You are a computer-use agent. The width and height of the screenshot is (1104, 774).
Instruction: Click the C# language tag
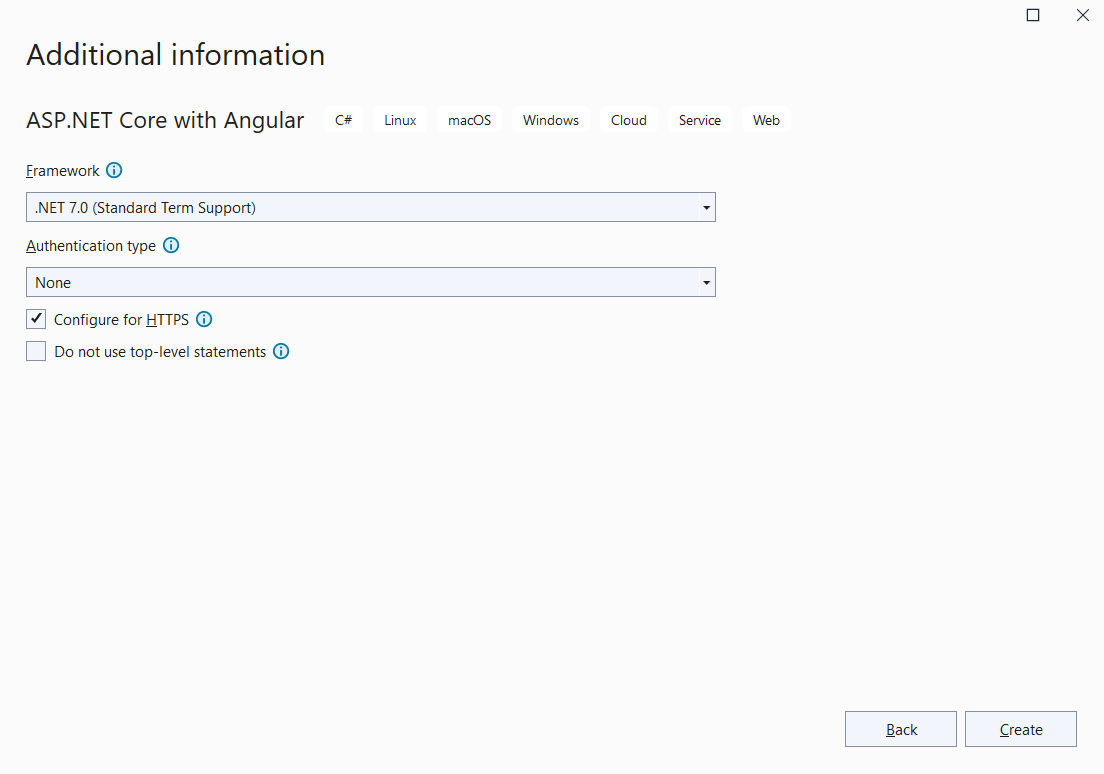pos(343,120)
